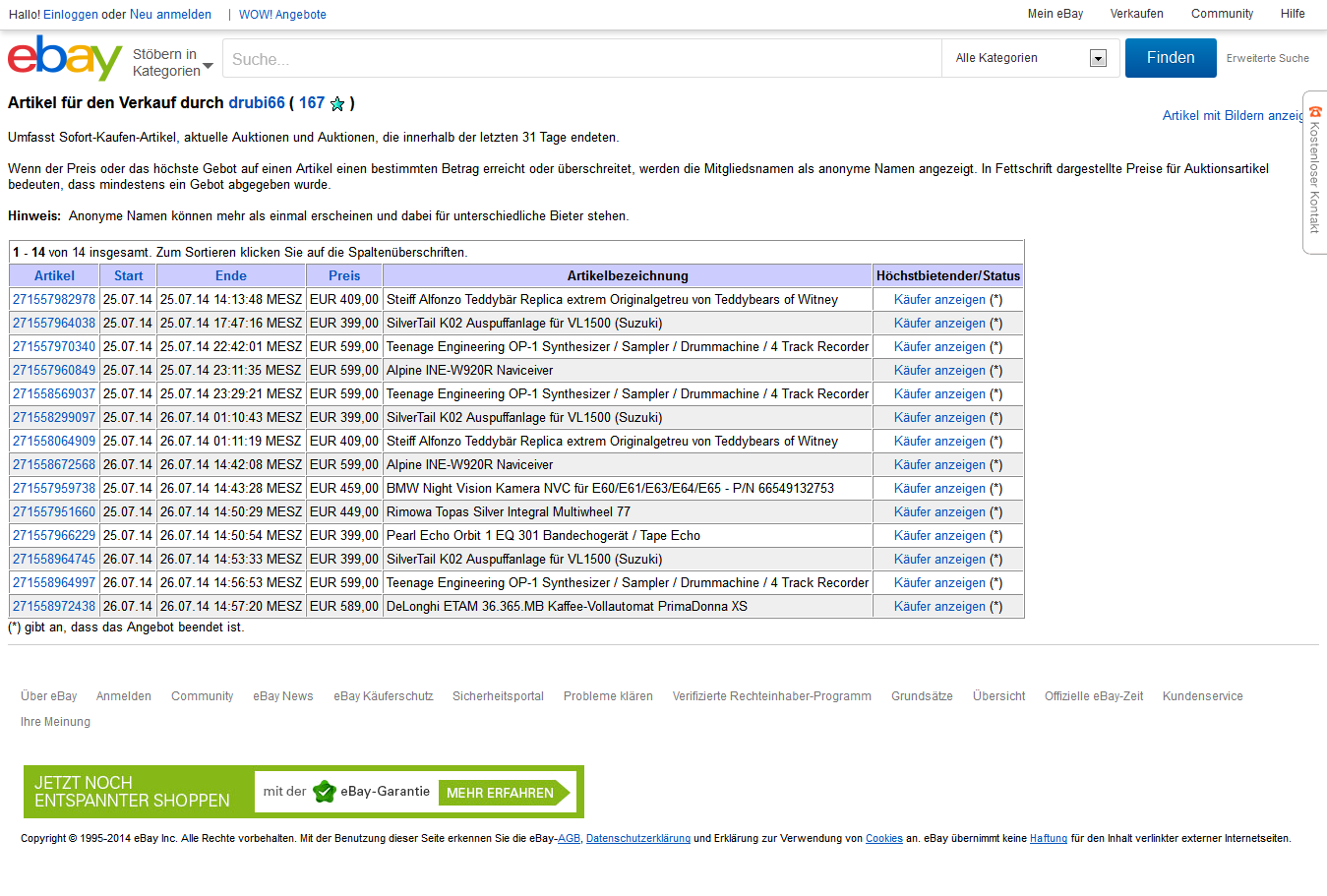The height and width of the screenshot is (896, 1327).
Task: Sort by Artikelbezeichnung column header
Action: point(628,275)
